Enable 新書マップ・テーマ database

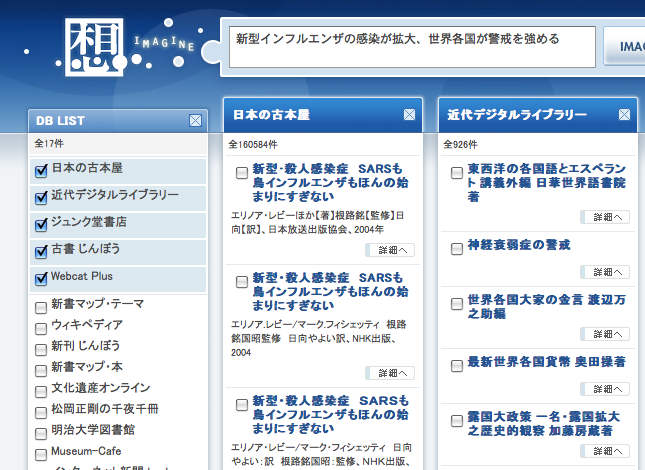(41, 308)
